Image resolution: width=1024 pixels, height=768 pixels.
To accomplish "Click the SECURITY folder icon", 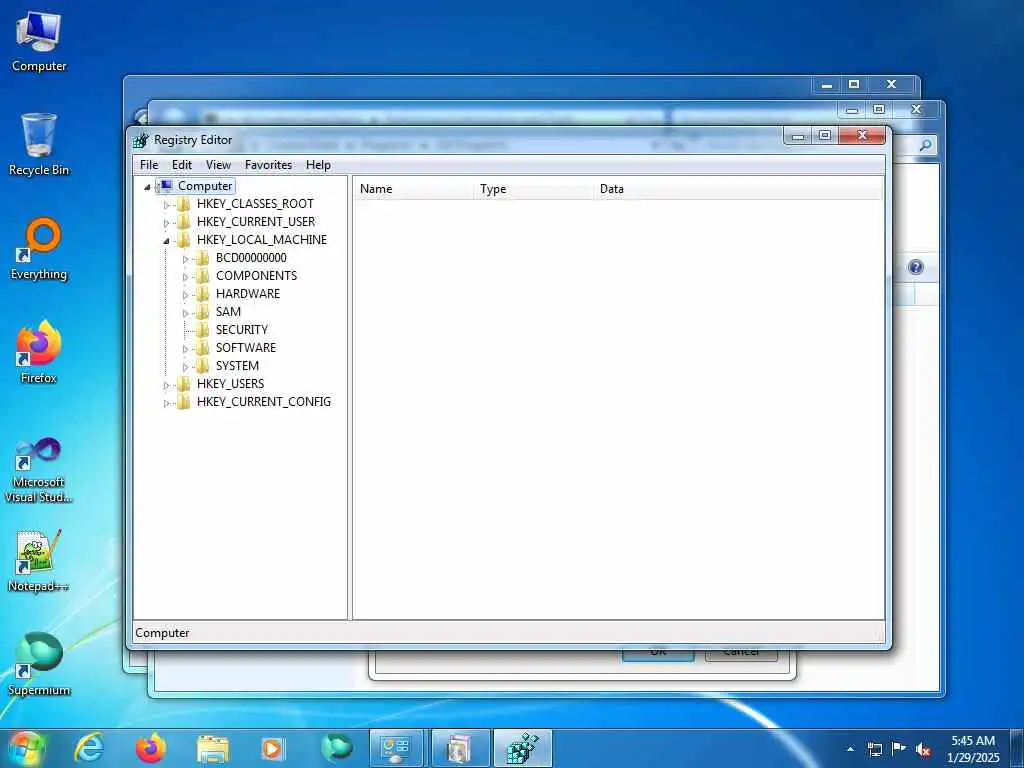I will coord(202,330).
